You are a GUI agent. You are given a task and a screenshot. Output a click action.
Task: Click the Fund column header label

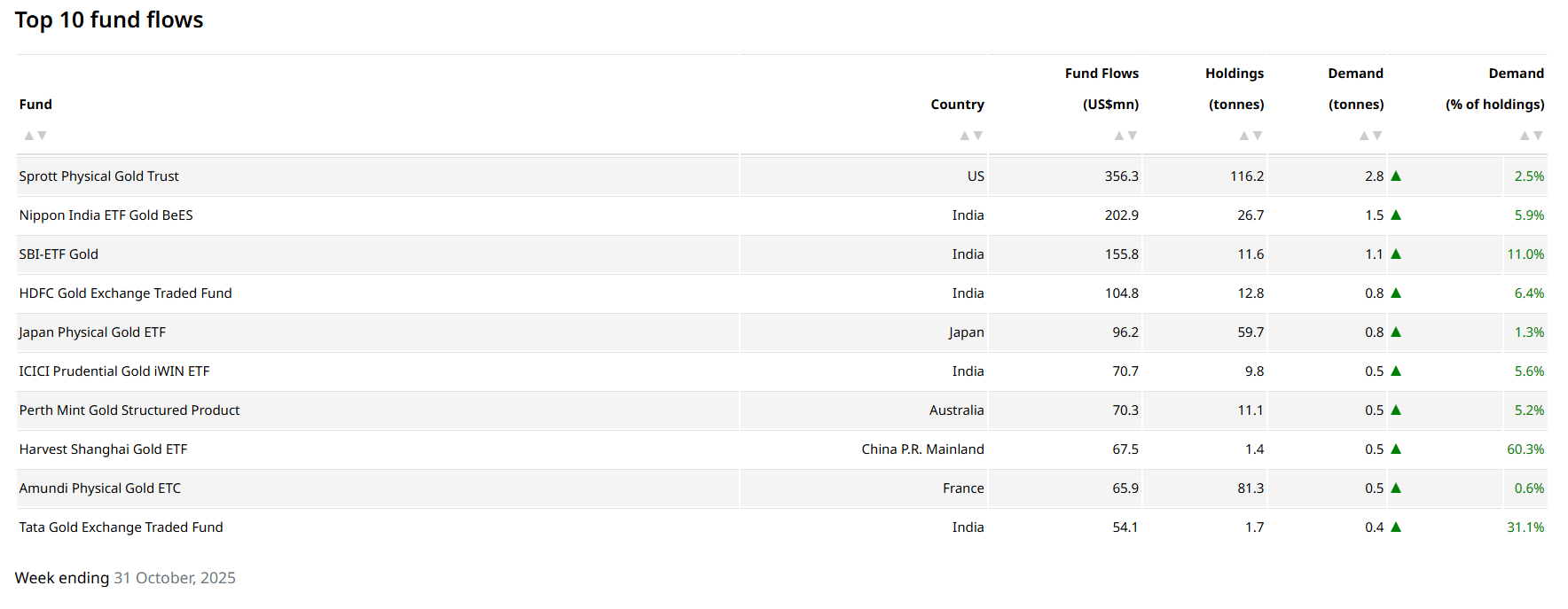coord(35,105)
